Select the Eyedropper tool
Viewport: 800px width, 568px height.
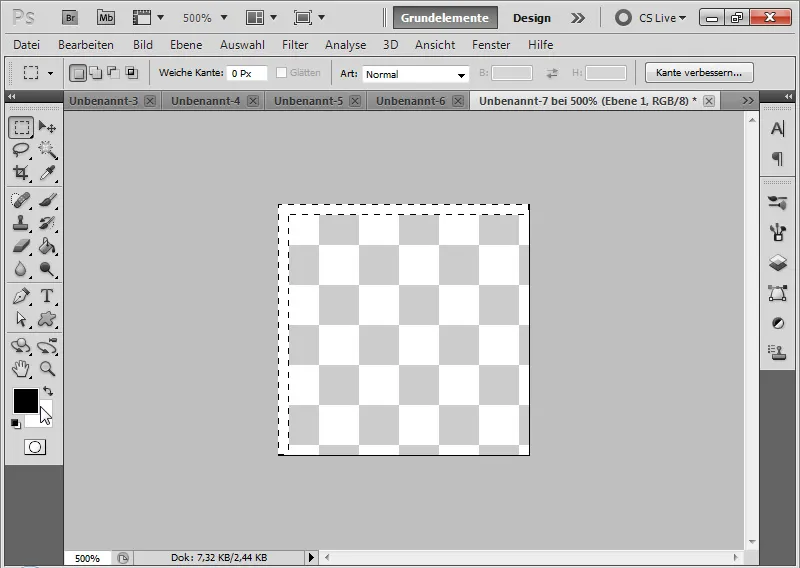(x=47, y=173)
